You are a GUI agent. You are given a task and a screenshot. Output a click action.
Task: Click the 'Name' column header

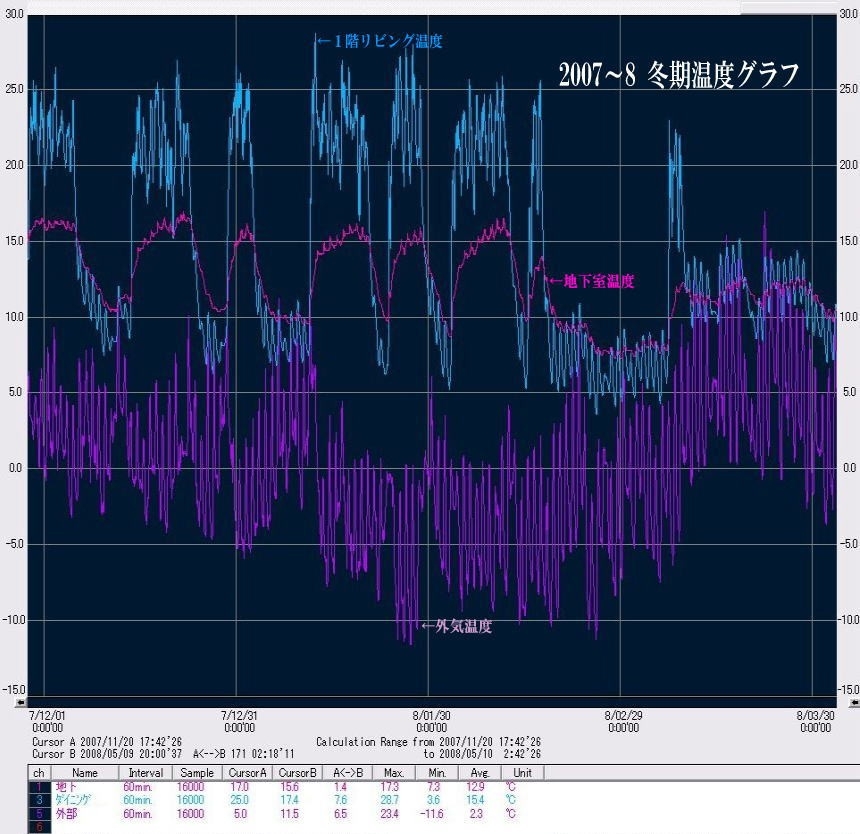[85, 773]
